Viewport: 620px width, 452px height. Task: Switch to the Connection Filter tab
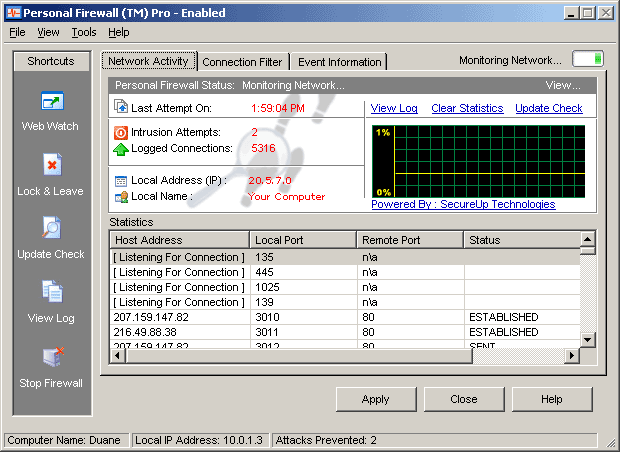click(243, 62)
